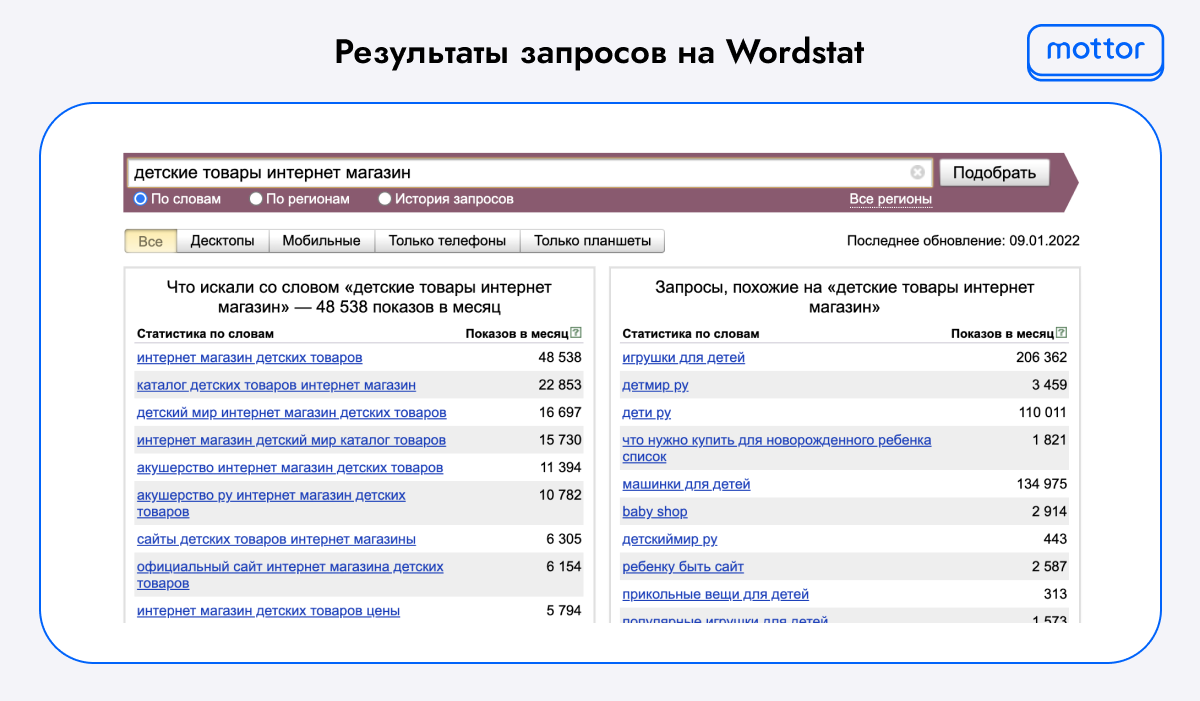Click the value '16 697'

(560, 413)
